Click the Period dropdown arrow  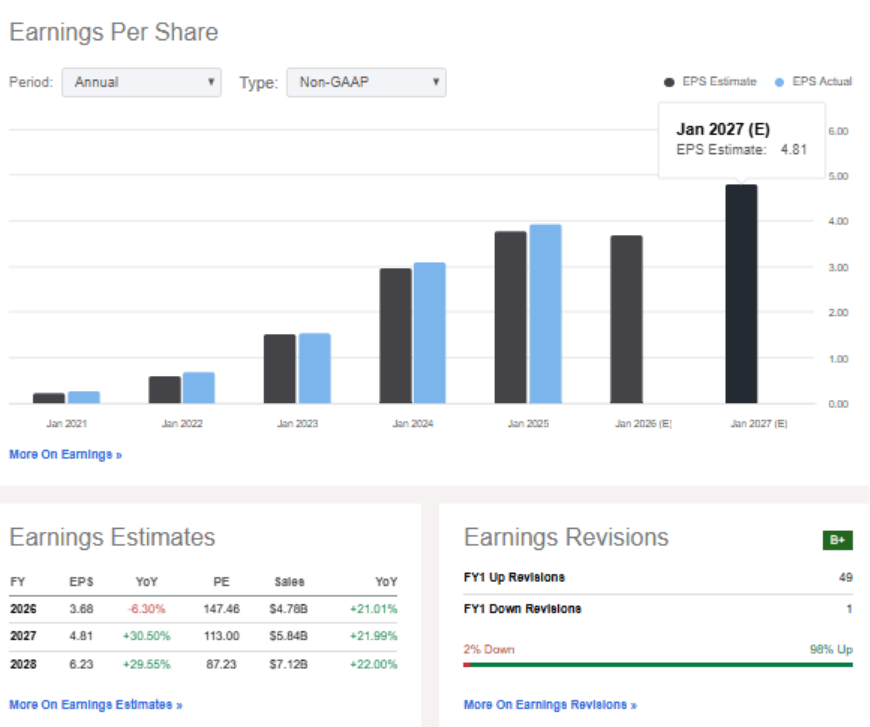(209, 82)
